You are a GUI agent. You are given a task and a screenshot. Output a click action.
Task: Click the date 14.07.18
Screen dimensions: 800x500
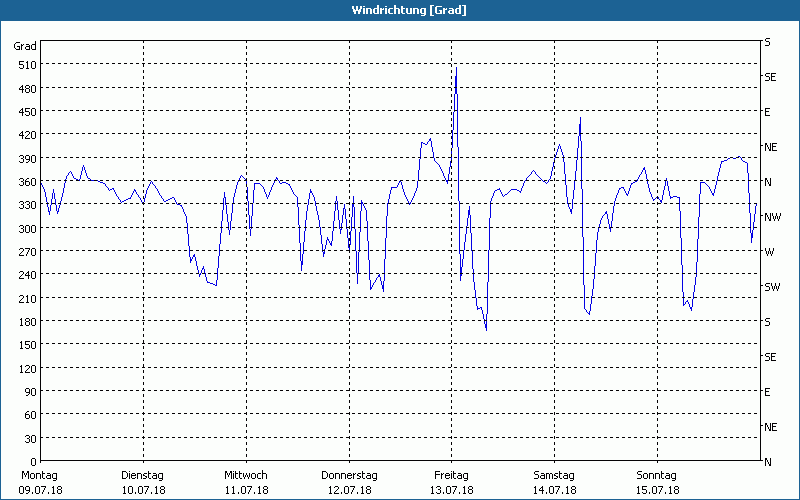[x=555, y=490]
